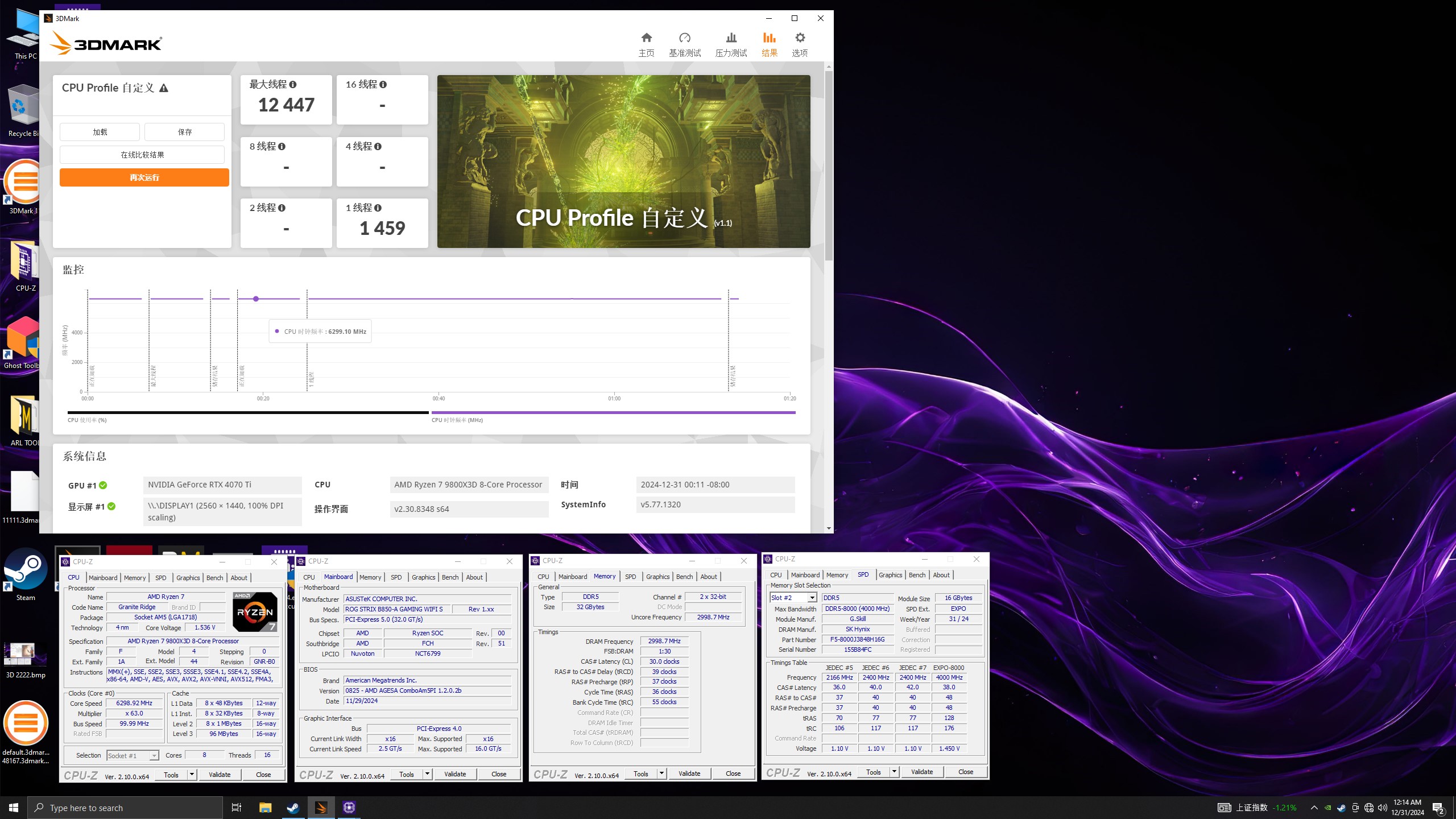Click volume icon in system tray

coord(1383,808)
